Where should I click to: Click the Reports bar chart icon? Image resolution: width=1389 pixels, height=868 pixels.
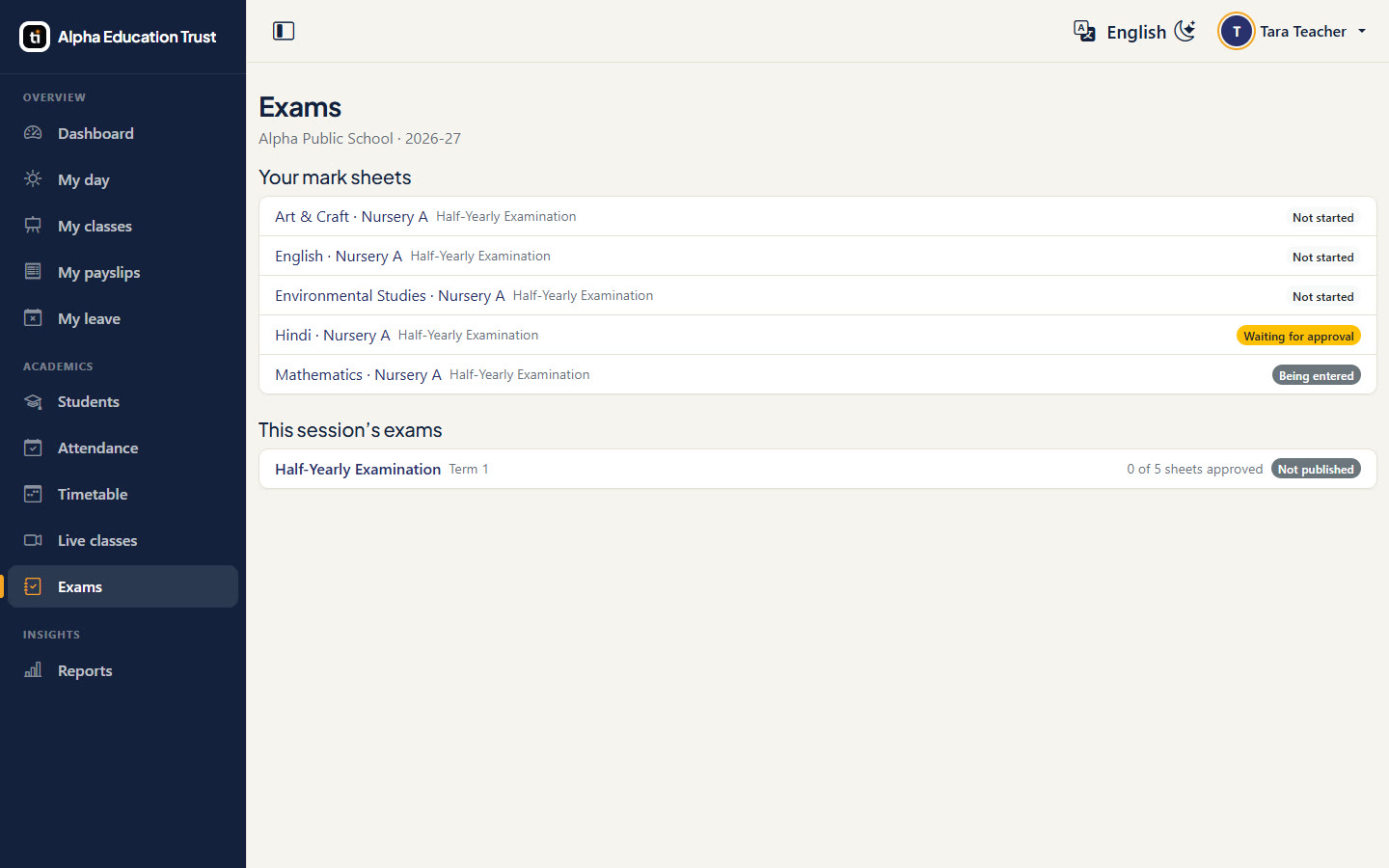[33, 670]
